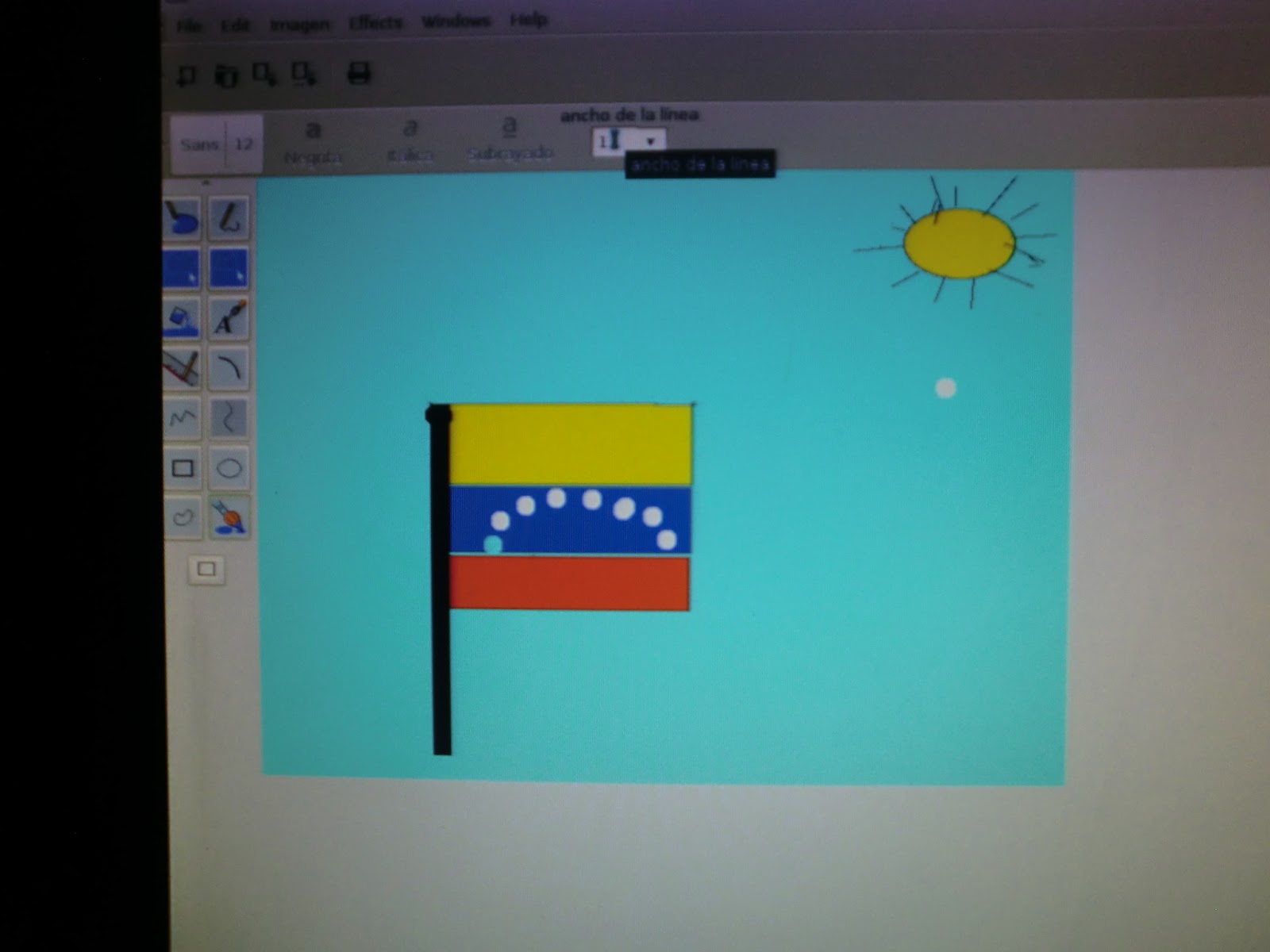Select the paintbrush tool with blue blob
The height and width of the screenshot is (952, 1270).
[183, 218]
